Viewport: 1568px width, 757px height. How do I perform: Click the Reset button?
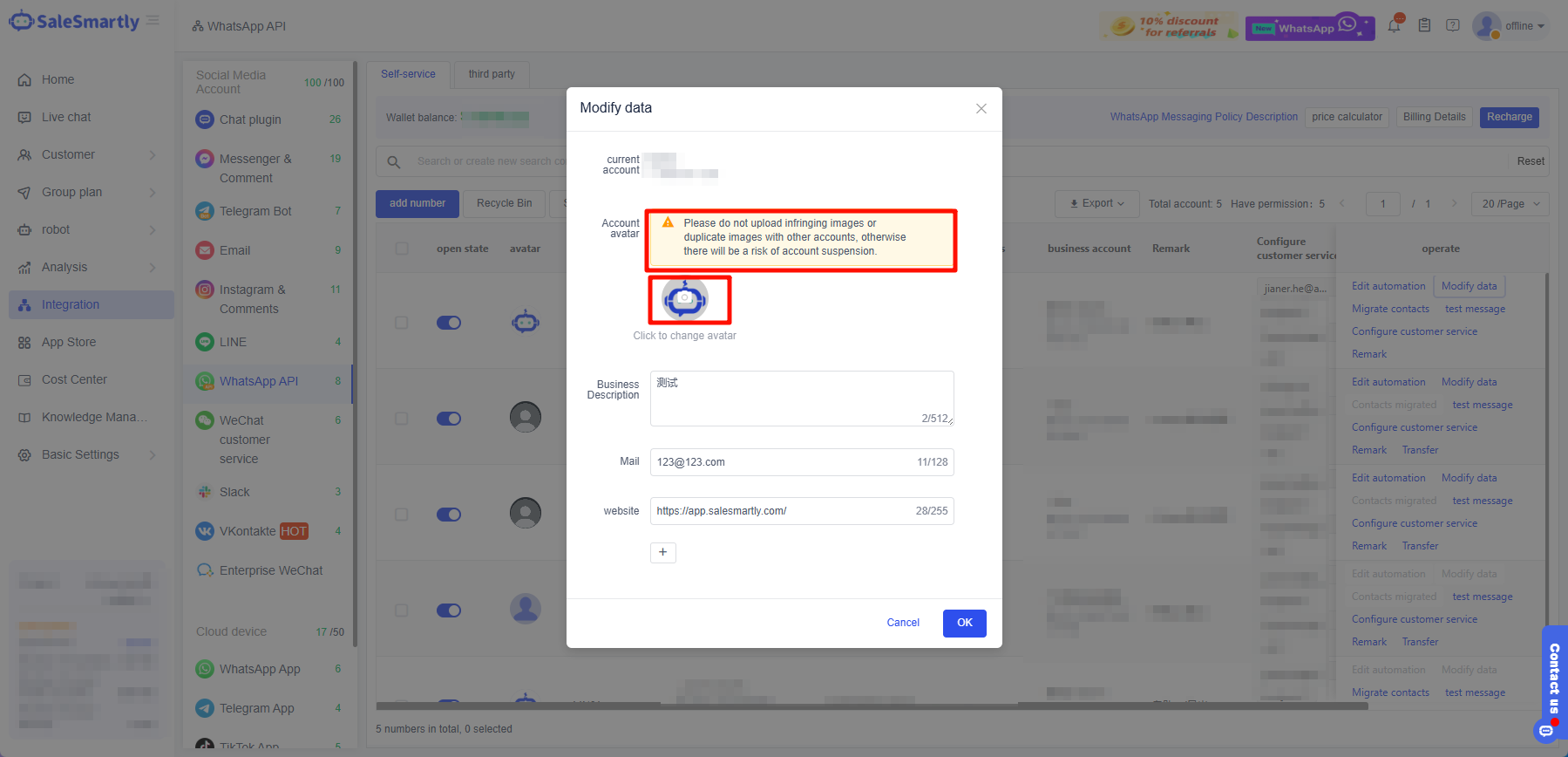point(1531,161)
